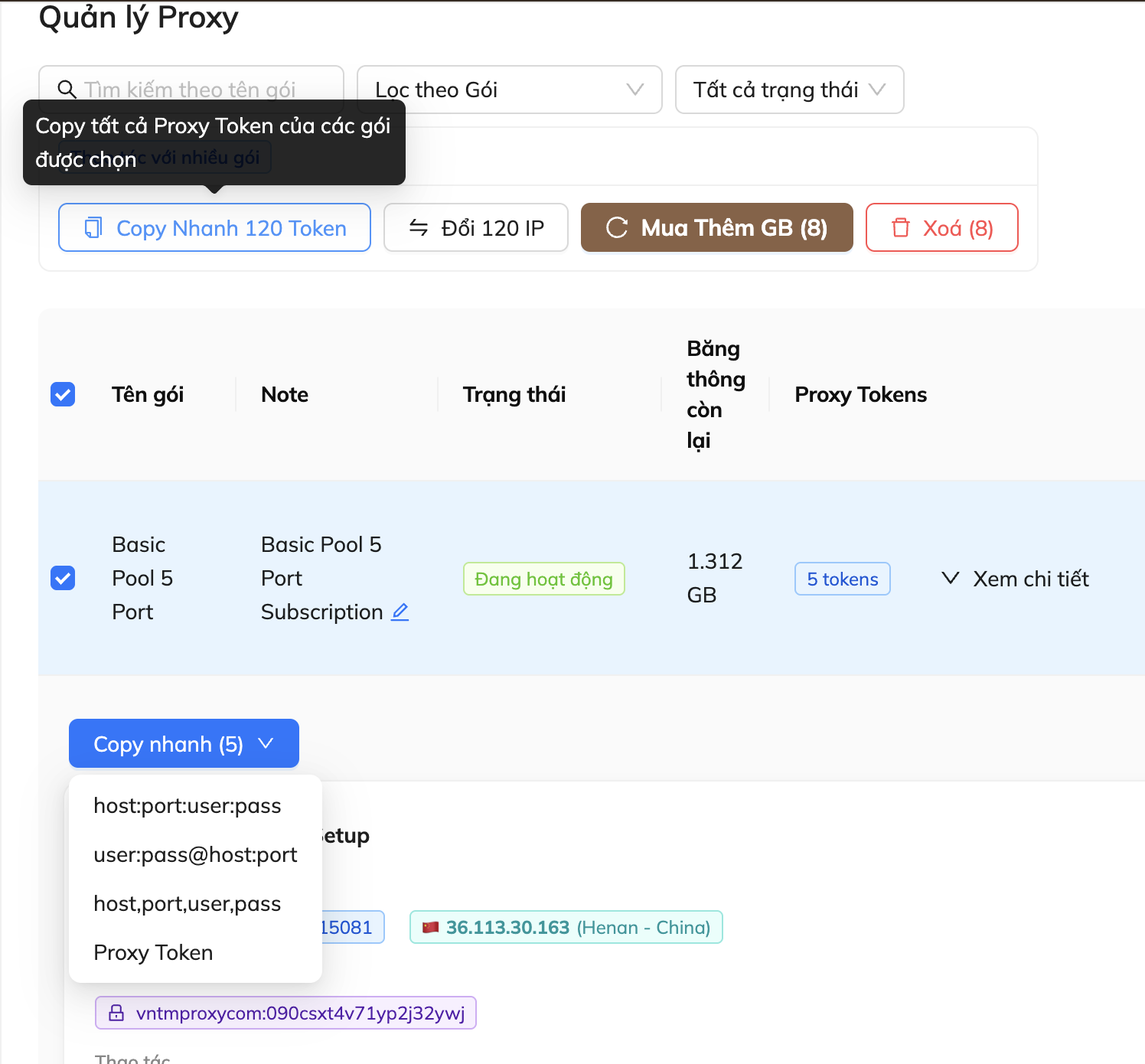The image size is (1145, 1064).
Task: Open the Tất cả trạng thái status filter
Action: pyautogui.click(x=789, y=90)
